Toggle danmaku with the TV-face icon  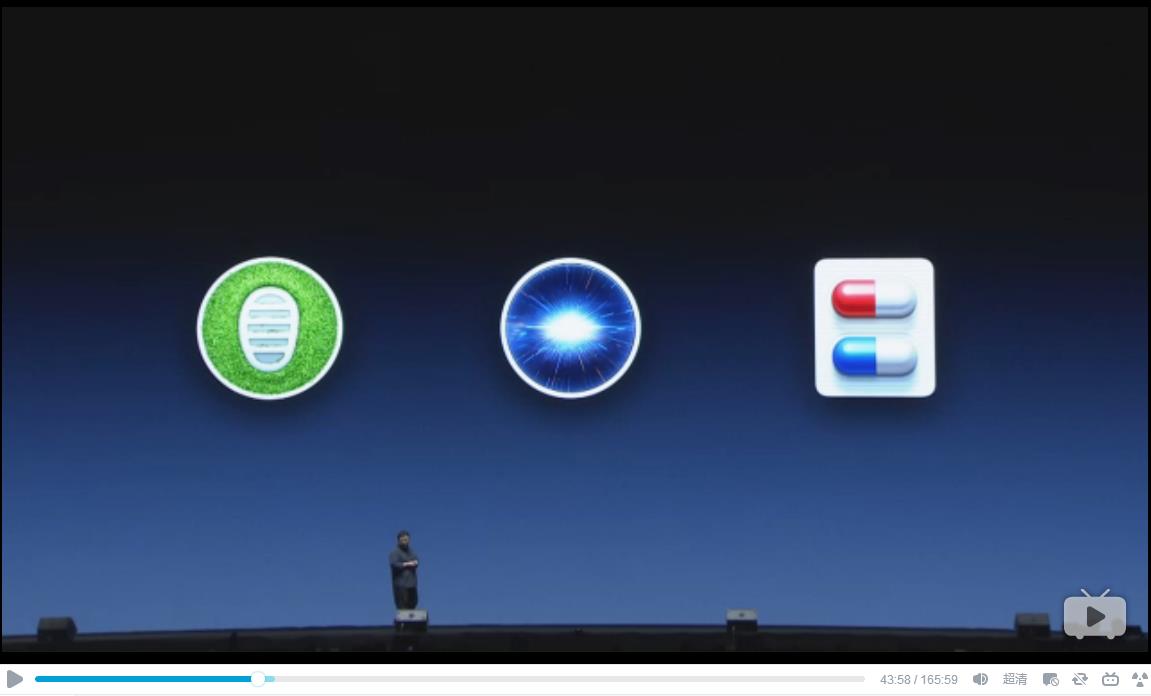coord(1110,679)
